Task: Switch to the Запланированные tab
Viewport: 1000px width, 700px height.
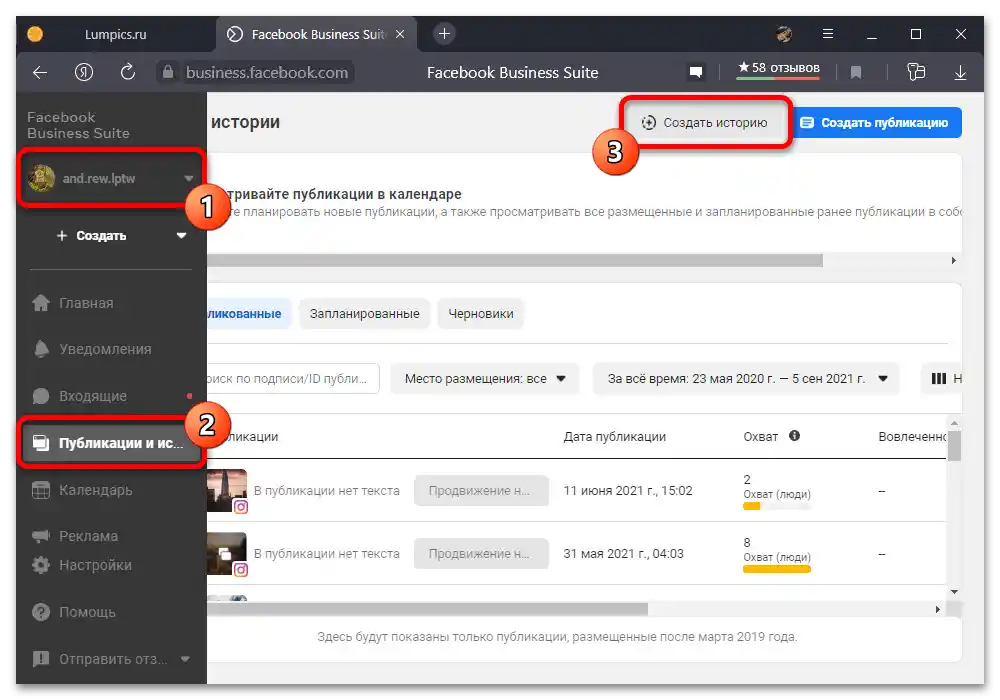Action: tap(364, 314)
